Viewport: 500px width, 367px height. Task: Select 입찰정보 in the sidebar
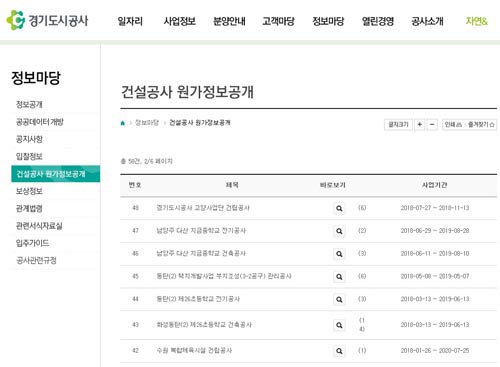click(29, 157)
